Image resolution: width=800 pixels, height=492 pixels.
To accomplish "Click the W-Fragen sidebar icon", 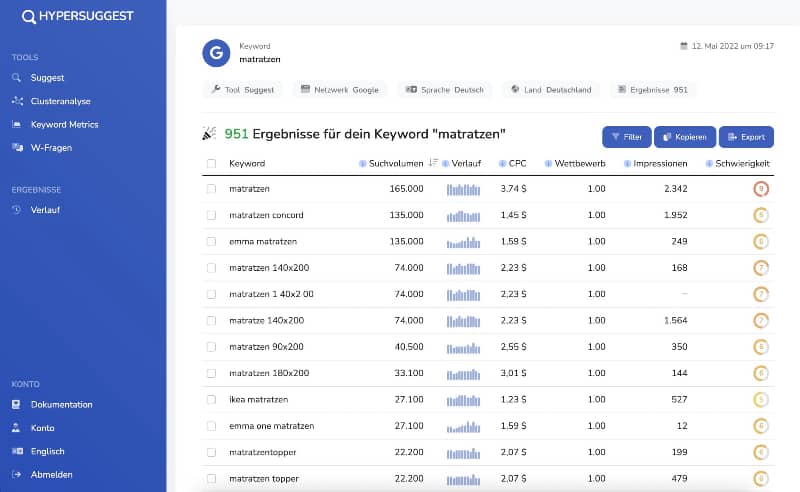I will coord(17,148).
